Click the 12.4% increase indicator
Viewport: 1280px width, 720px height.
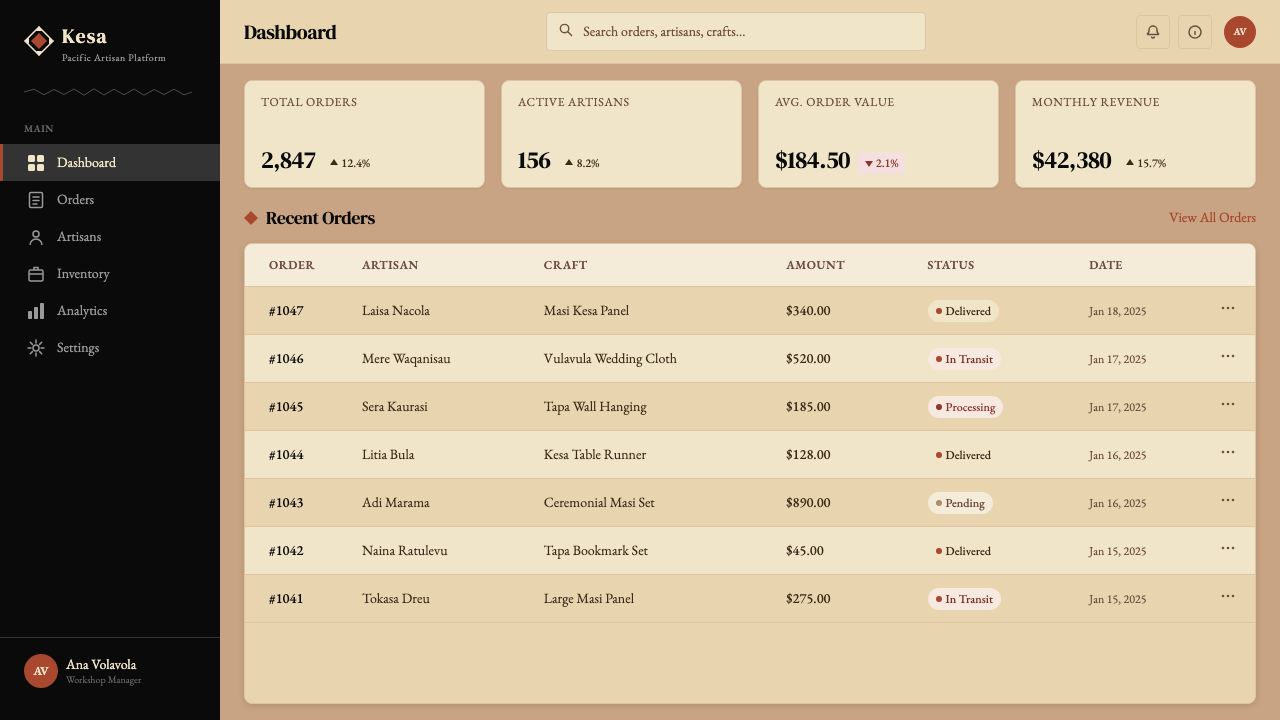[350, 163]
